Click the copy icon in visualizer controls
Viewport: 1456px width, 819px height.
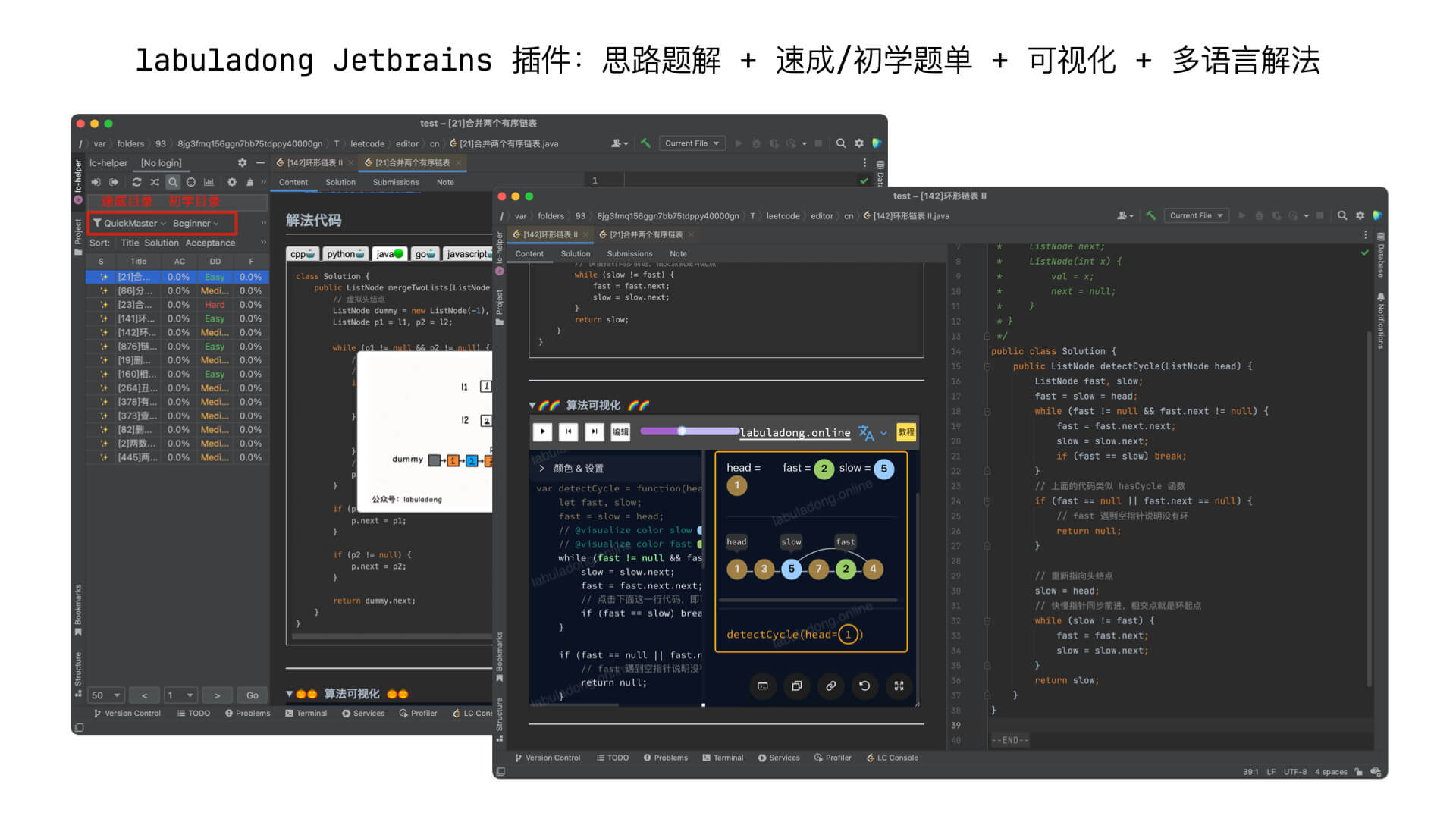pyautogui.click(x=797, y=686)
